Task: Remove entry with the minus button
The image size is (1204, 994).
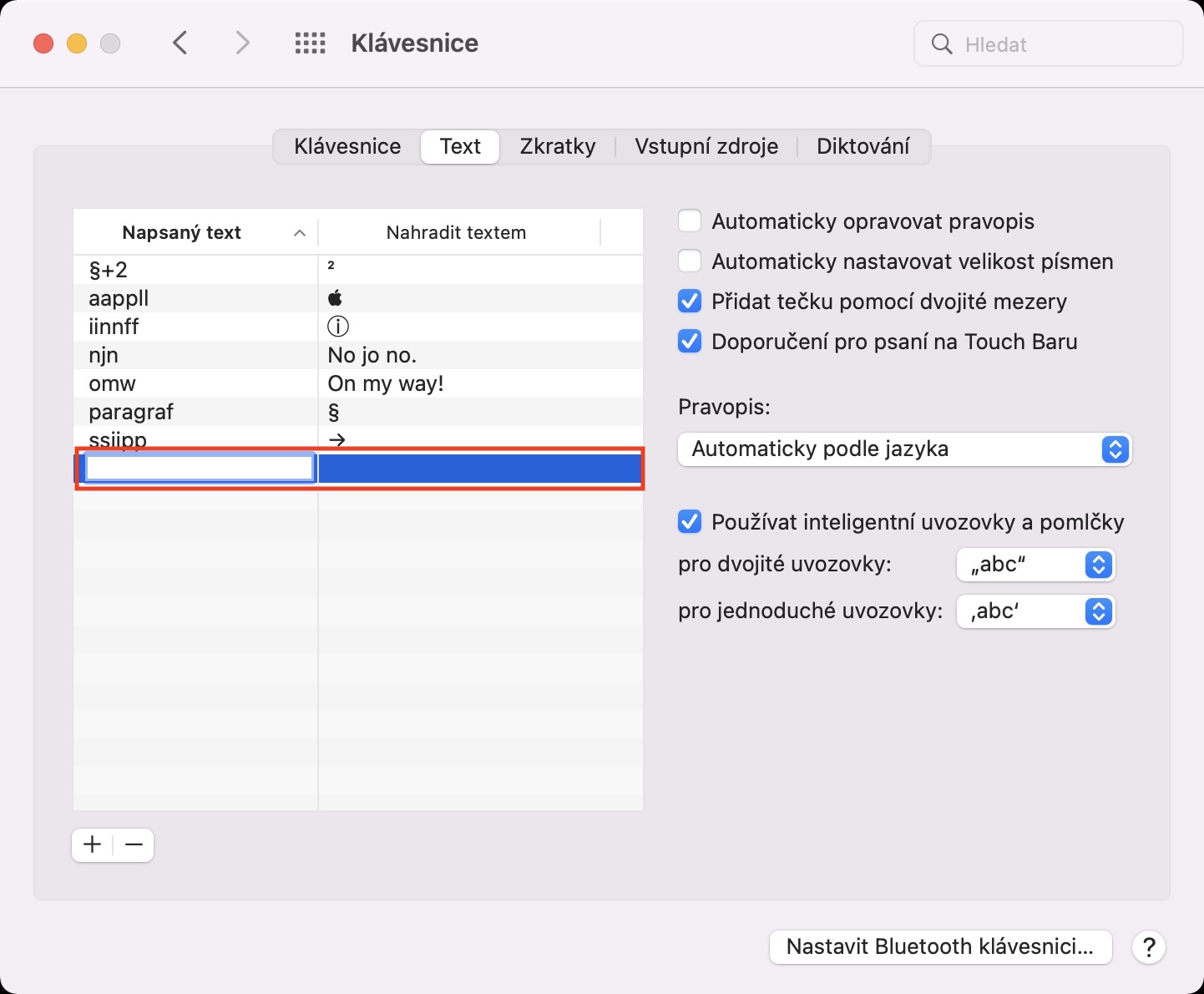Action: coord(134,845)
